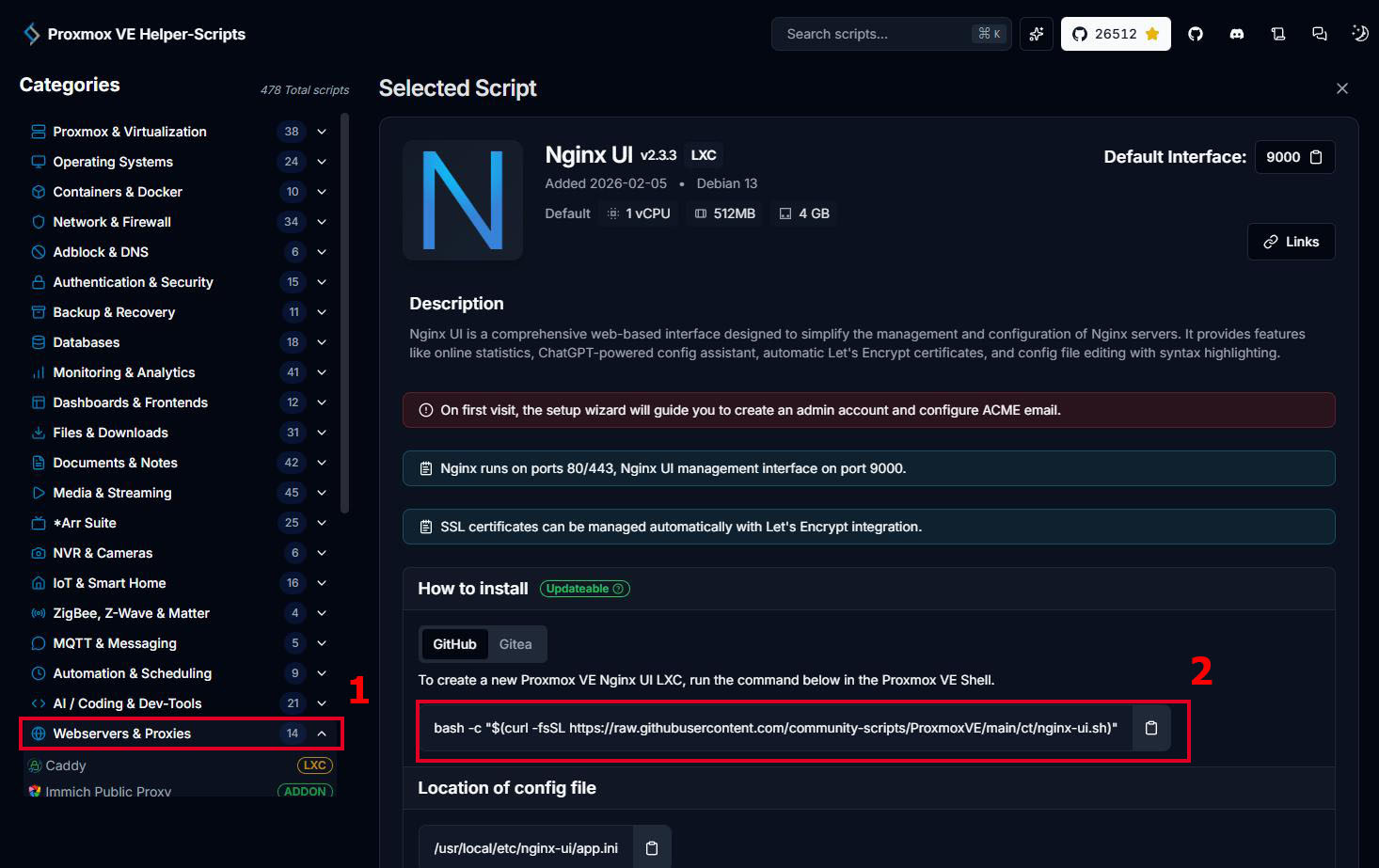Select the GitHub install tab
The height and width of the screenshot is (868, 1379).
click(454, 643)
